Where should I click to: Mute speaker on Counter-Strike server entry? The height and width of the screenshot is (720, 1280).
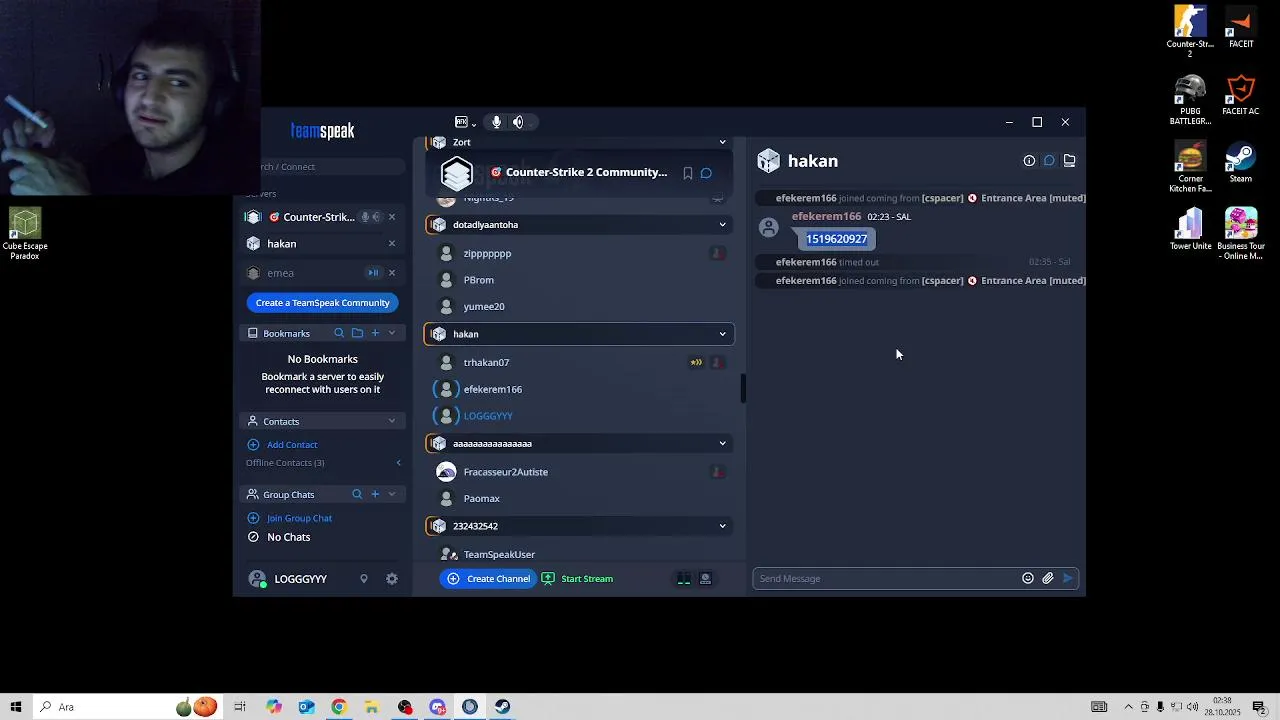pos(377,217)
